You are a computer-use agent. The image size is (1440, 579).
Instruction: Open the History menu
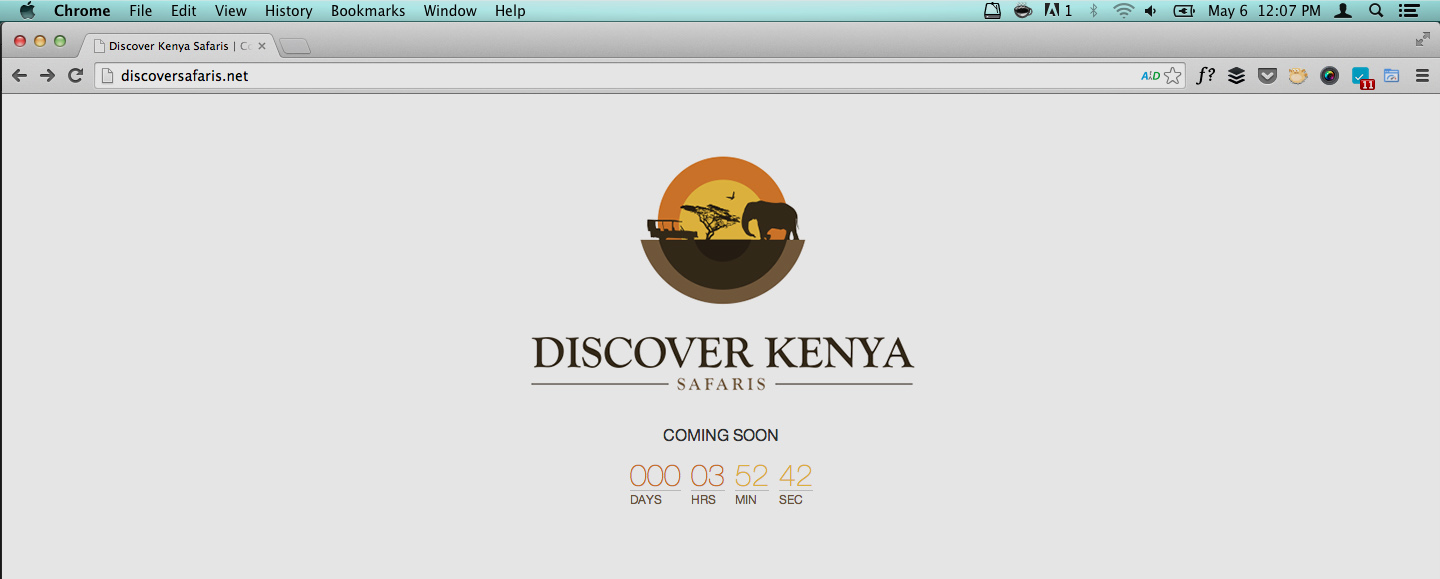click(288, 11)
